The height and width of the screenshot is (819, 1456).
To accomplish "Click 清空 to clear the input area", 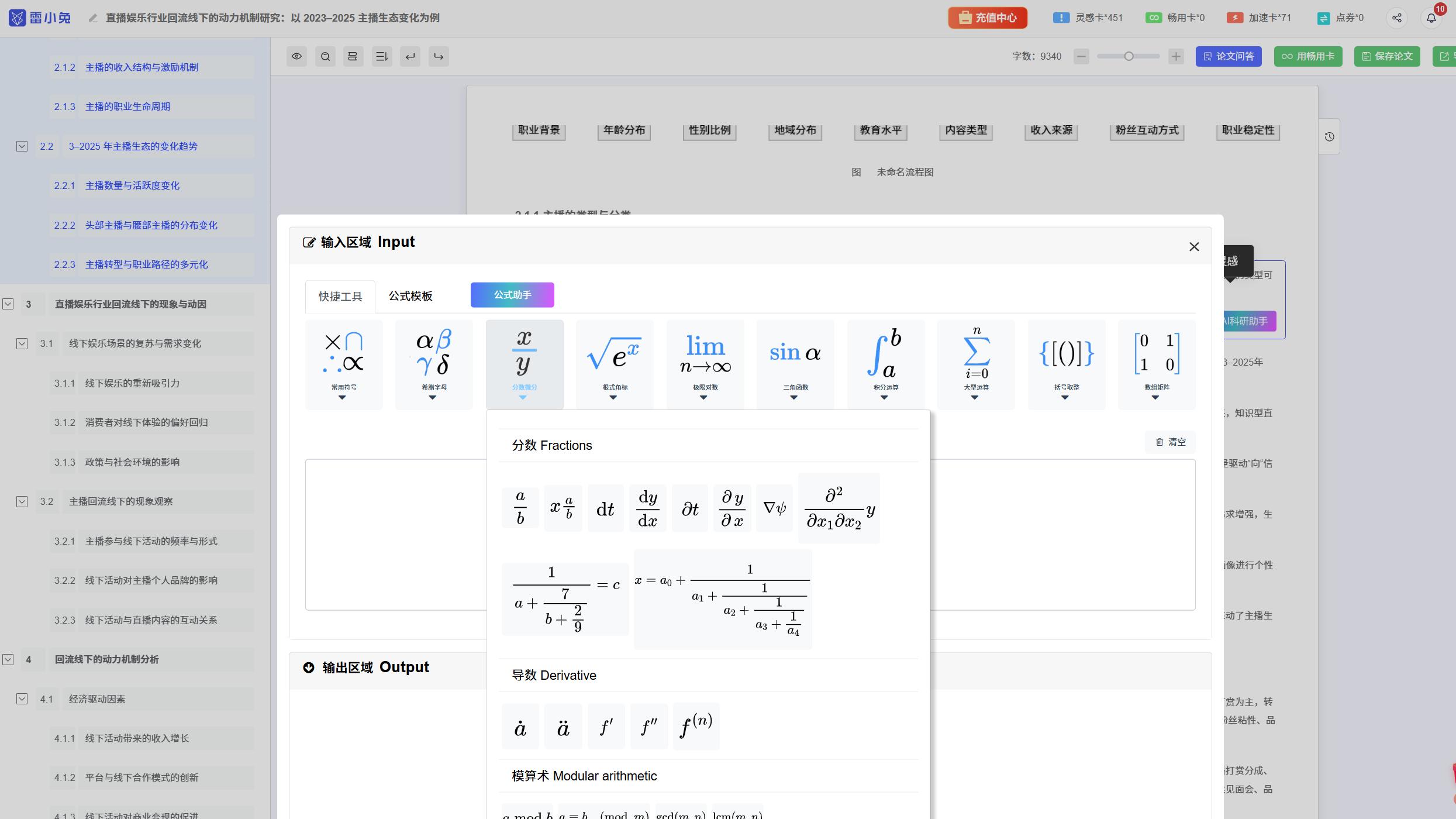I will [x=1170, y=442].
